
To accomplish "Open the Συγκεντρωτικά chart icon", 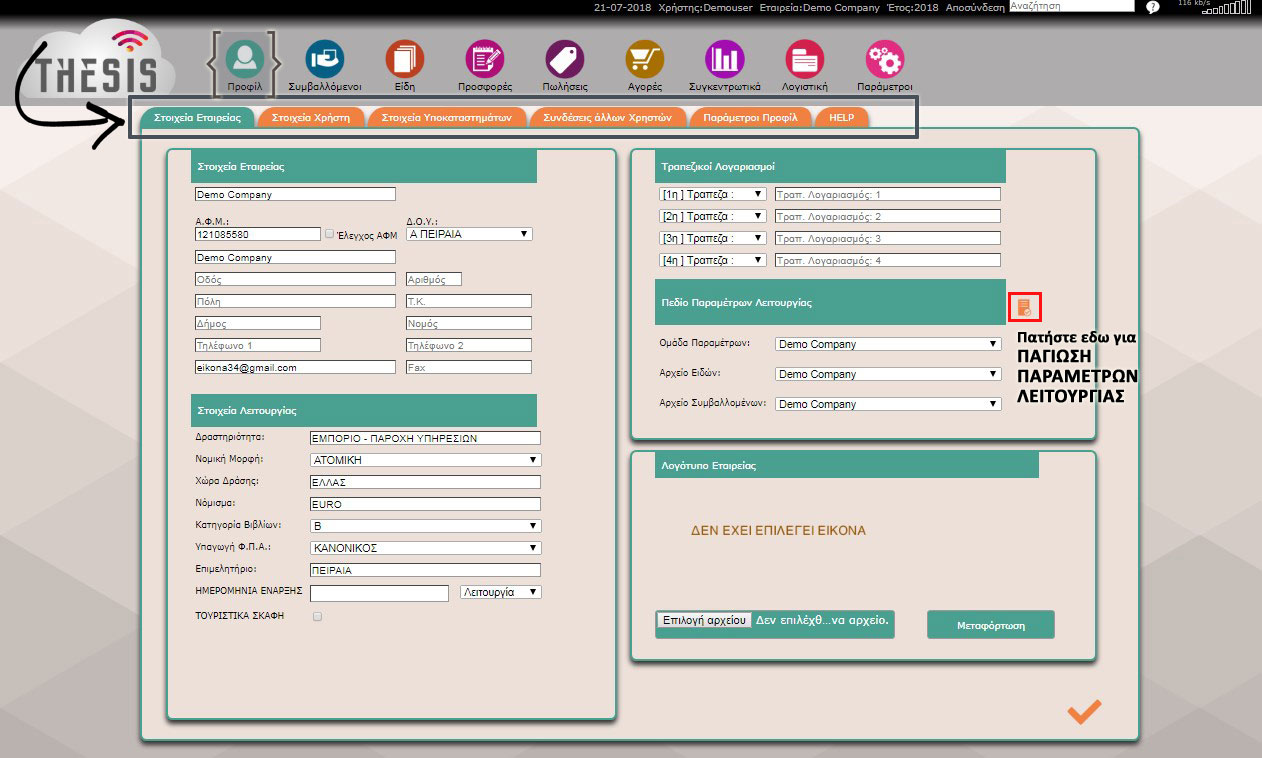I will click(x=724, y=60).
